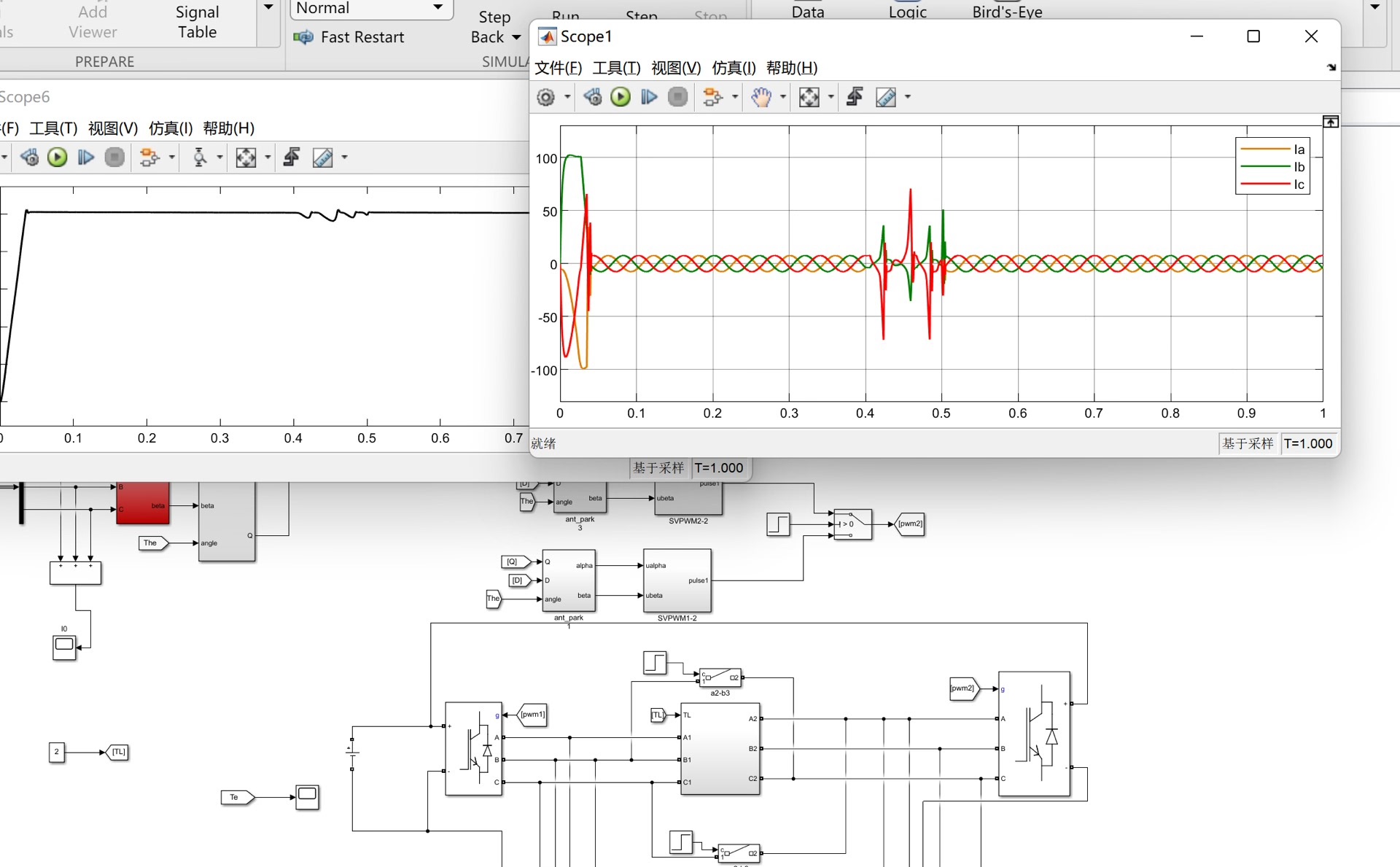1400x867 pixels.
Task: Expand measurements ruler dropdown arrow in Scope1
Action: tap(908, 97)
